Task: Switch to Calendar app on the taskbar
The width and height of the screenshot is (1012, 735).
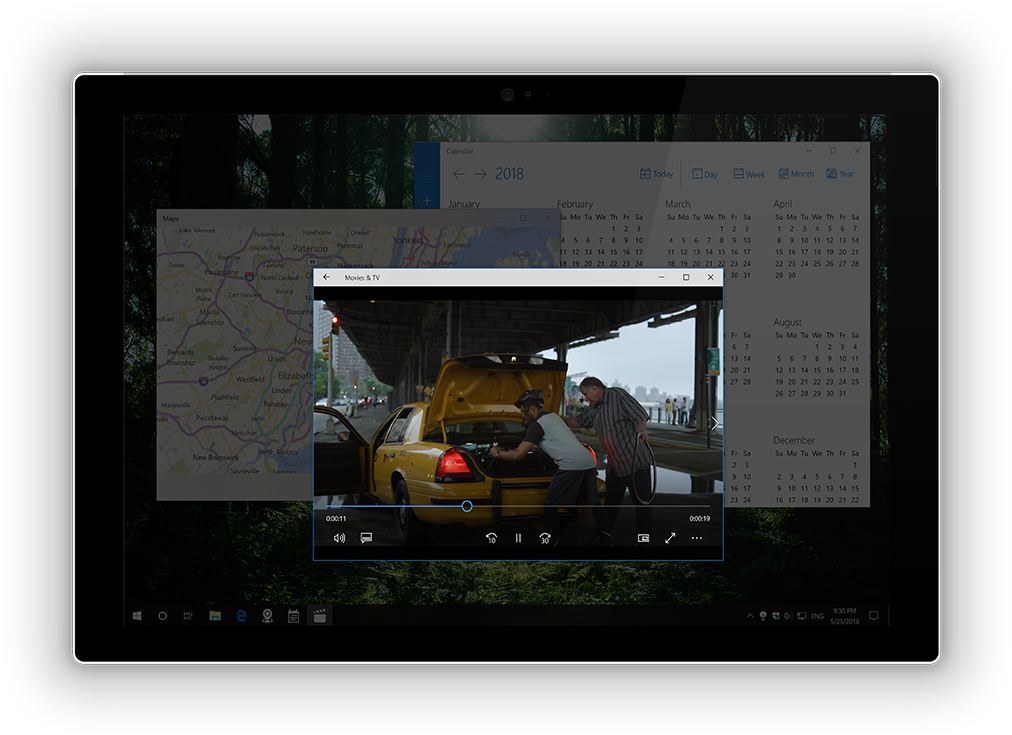Action: click(293, 616)
